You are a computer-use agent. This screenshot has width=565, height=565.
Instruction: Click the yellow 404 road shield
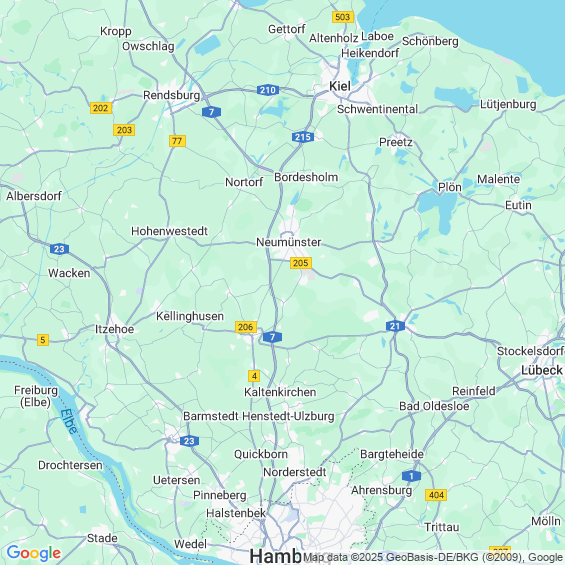[436, 495]
